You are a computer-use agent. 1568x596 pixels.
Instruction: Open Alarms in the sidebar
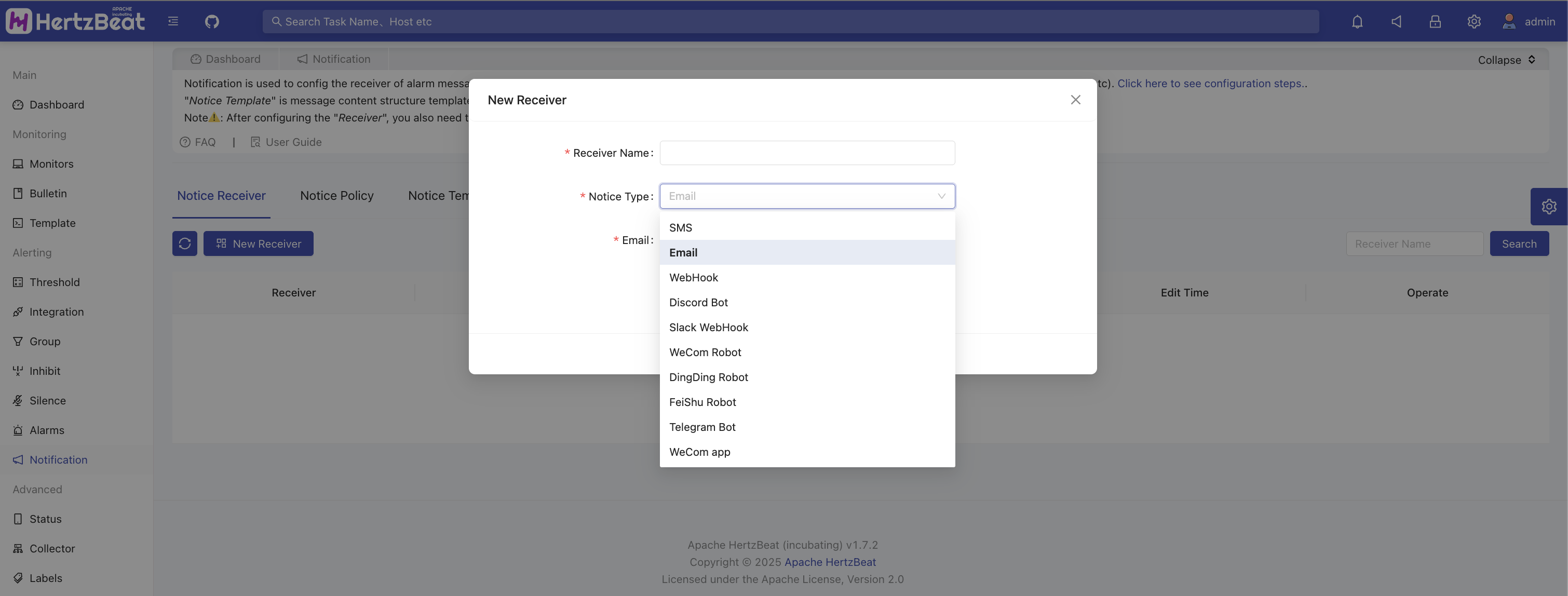(46, 430)
